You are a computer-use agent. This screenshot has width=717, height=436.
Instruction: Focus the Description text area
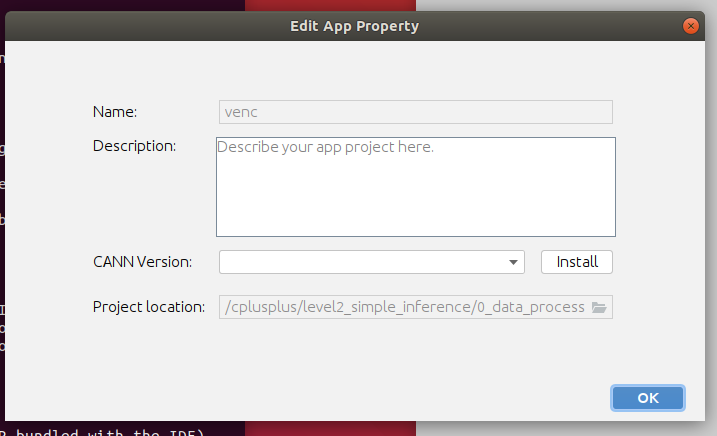tap(415, 195)
